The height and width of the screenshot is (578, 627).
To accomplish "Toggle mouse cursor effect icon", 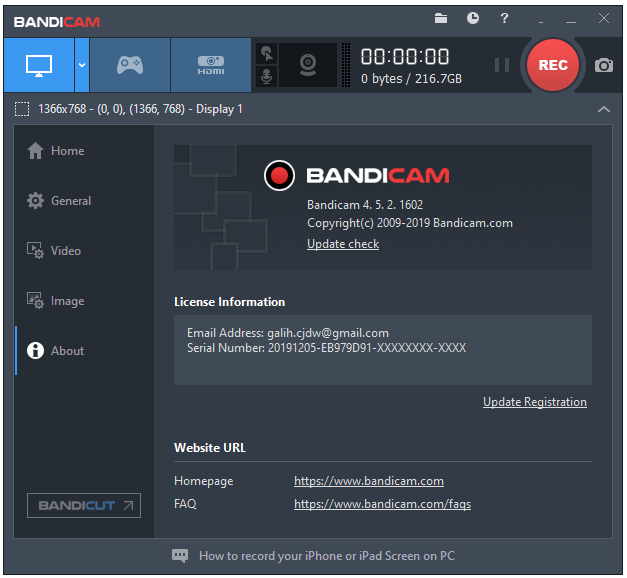I will [267, 54].
